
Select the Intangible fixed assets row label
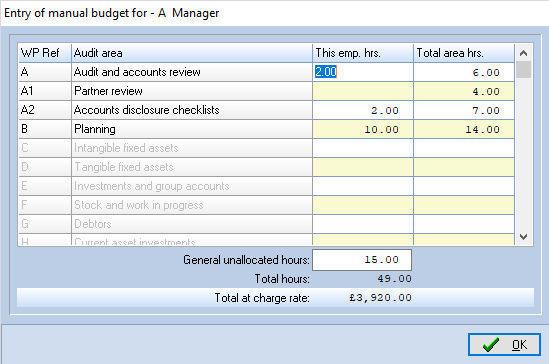(x=192, y=148)
